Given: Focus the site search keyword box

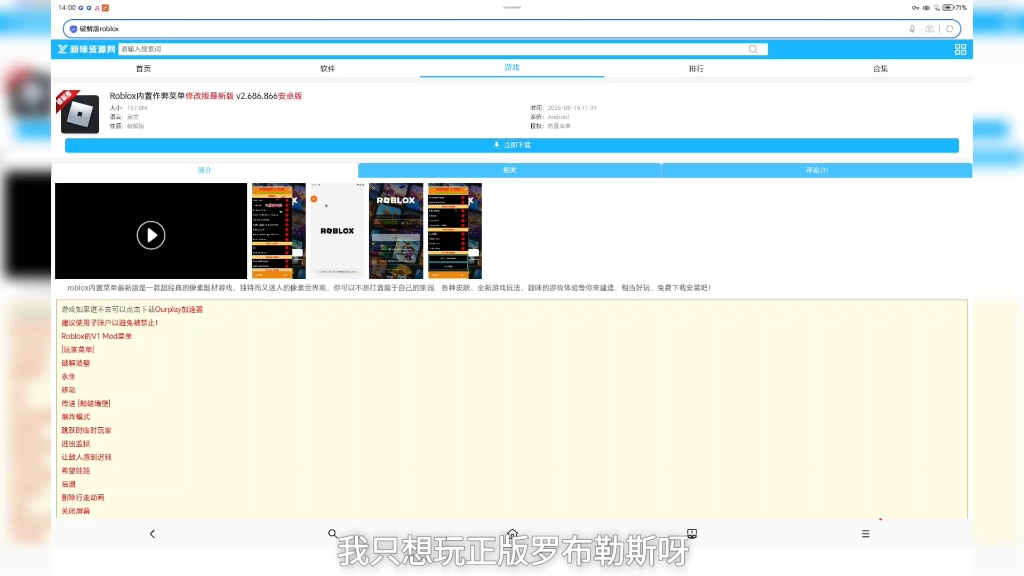Looking at the screenshot, I should point(443,49).
